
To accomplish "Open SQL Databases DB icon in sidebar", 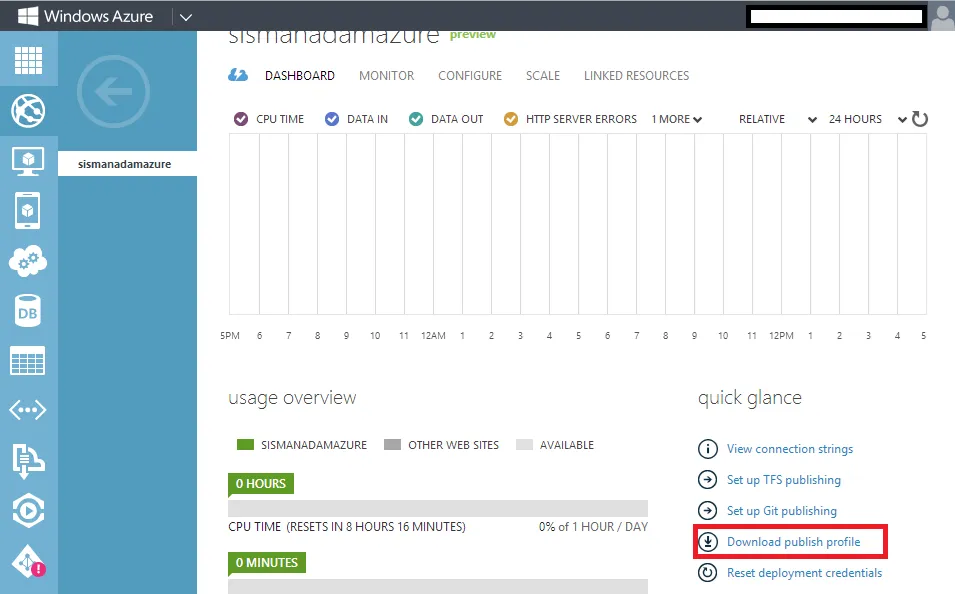I will [x=27, y=311].
